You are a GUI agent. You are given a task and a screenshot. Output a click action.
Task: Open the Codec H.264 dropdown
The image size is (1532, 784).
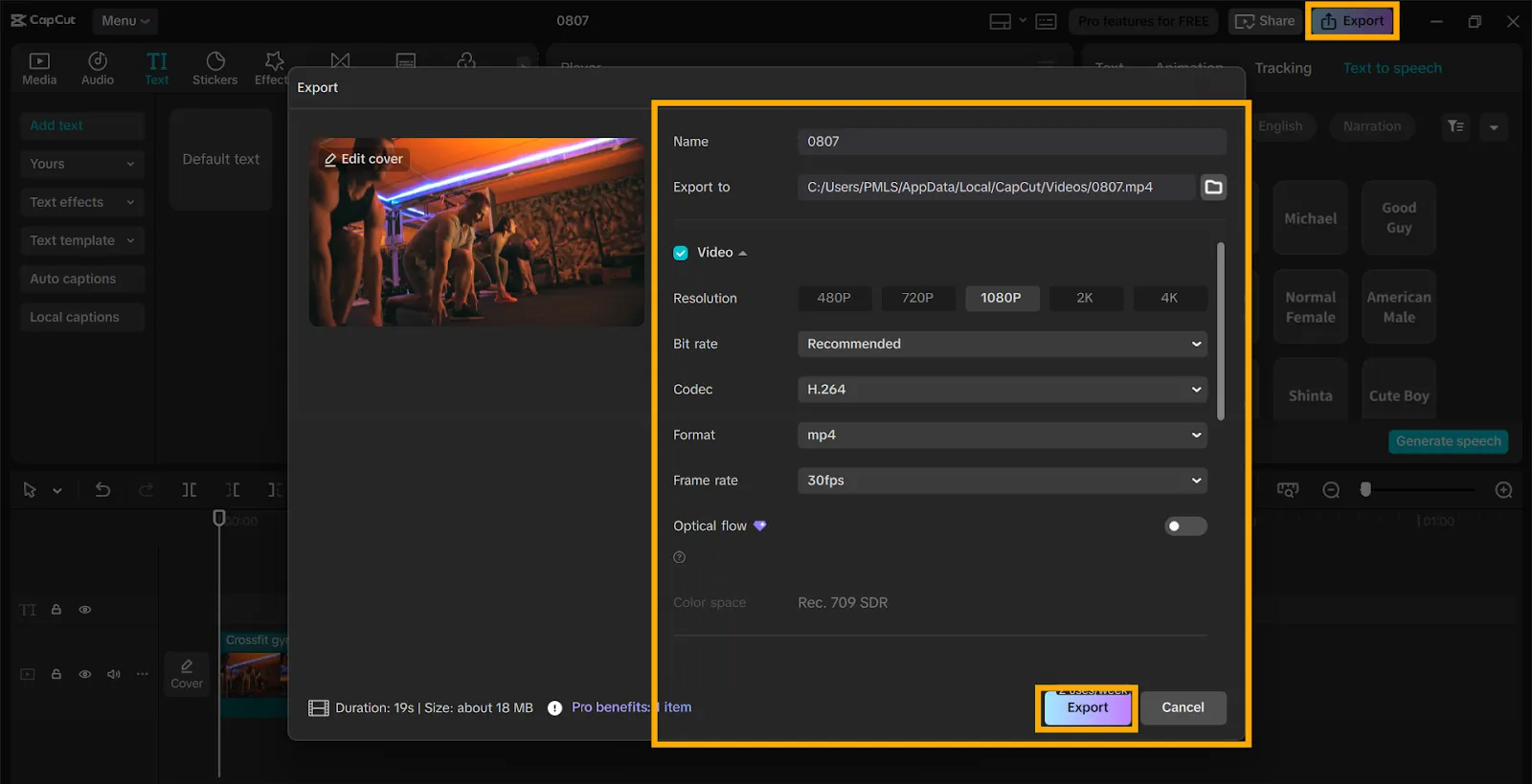(1003, 390)
